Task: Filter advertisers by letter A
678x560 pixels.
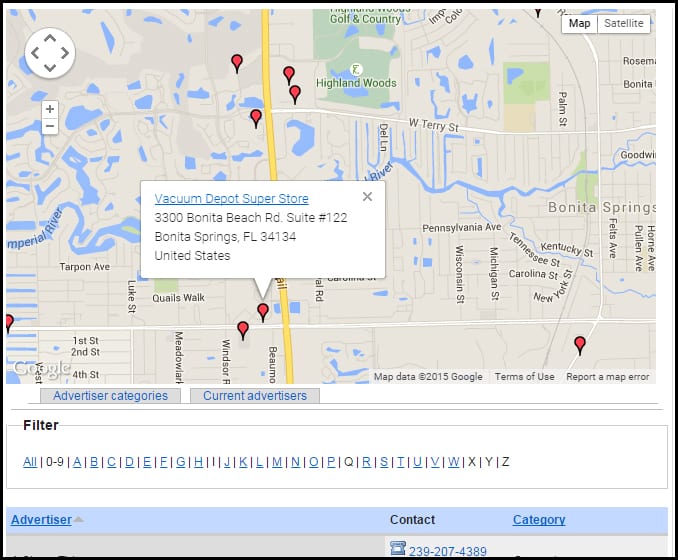Action: click(77, 462)
